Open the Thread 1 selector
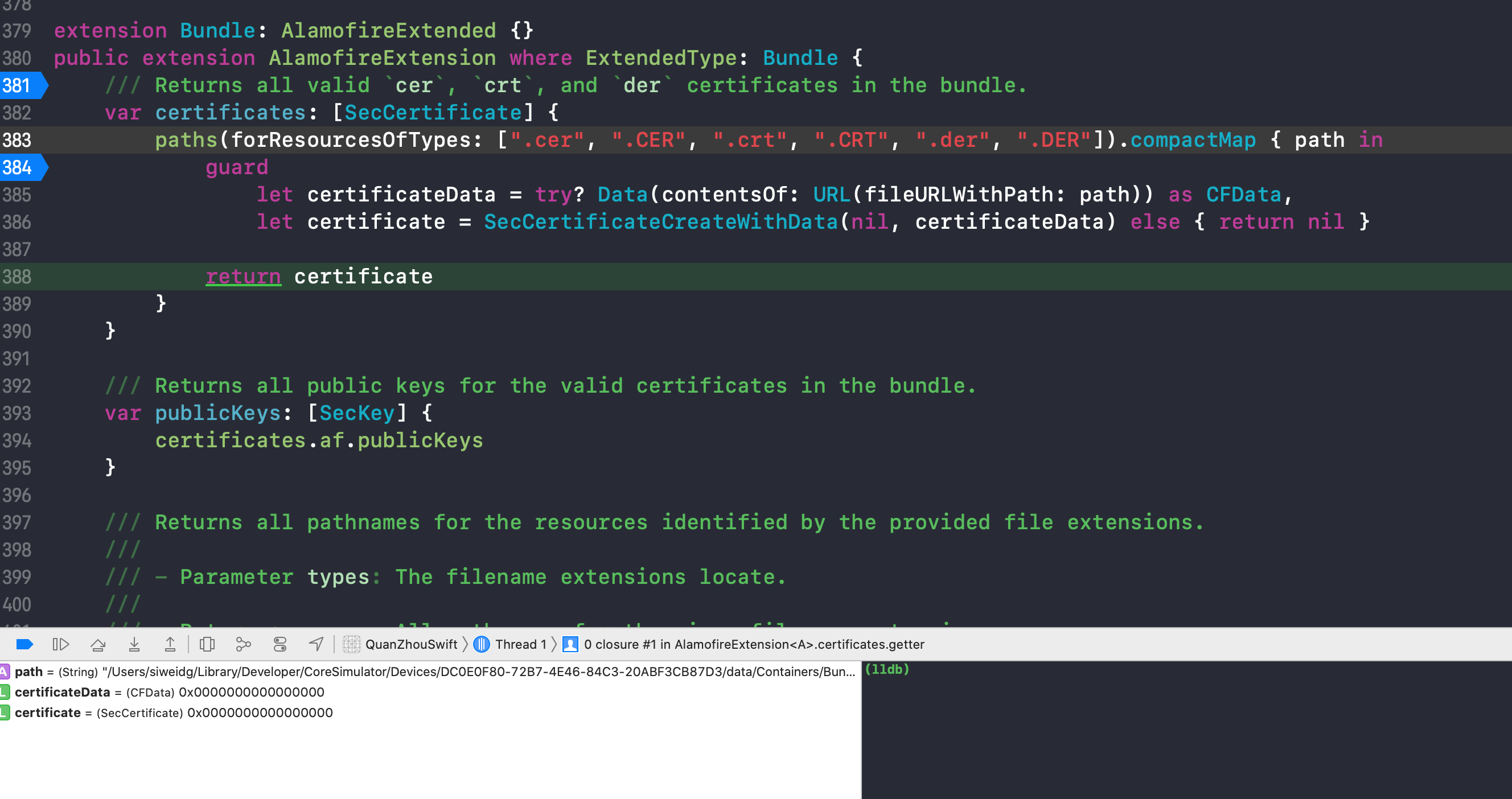This screenshot has width=1512, height=799. [520, 644]
